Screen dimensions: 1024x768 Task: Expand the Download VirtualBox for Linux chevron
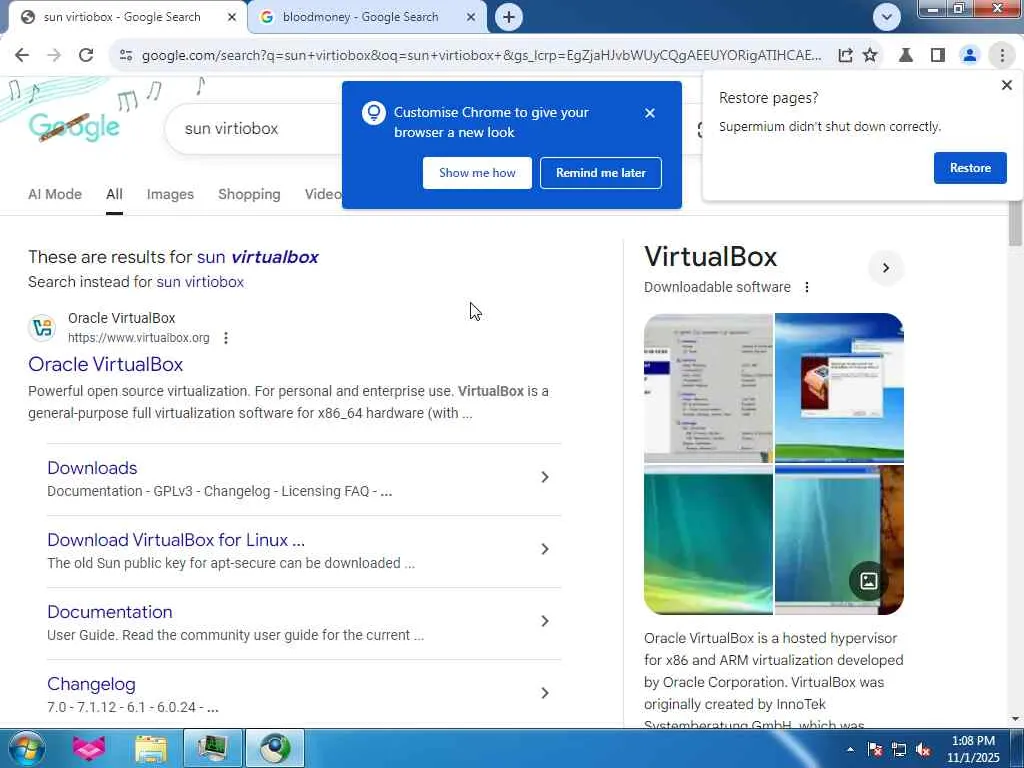[x=545, y=549]
